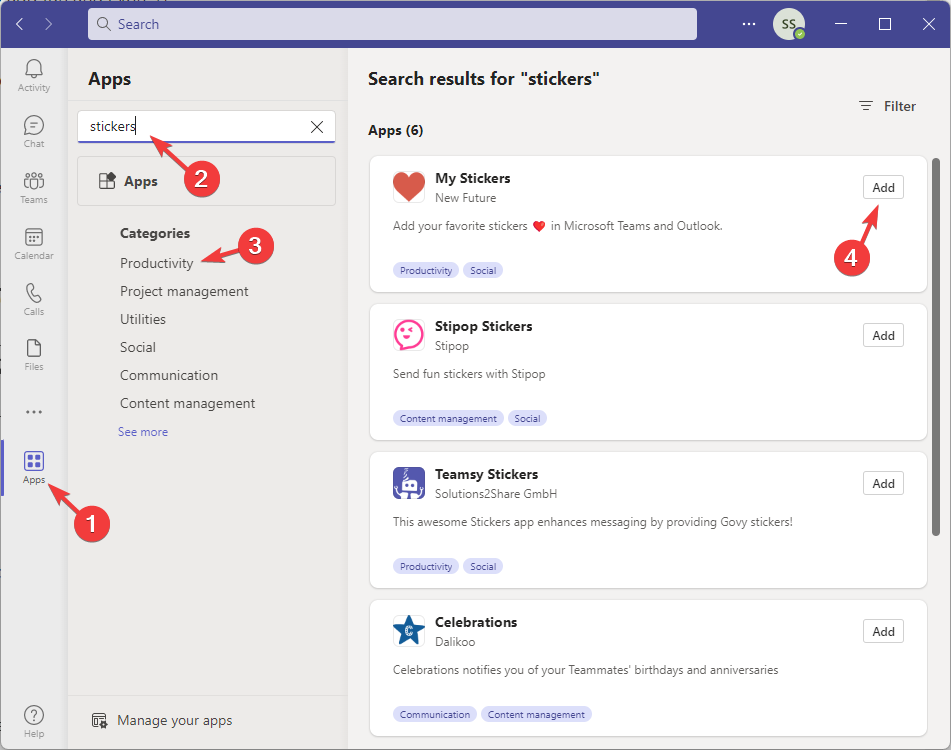Focus the top Search bar
Image resolution: width=951 pixels, height=750 pixels.
[x=392, y=24]
